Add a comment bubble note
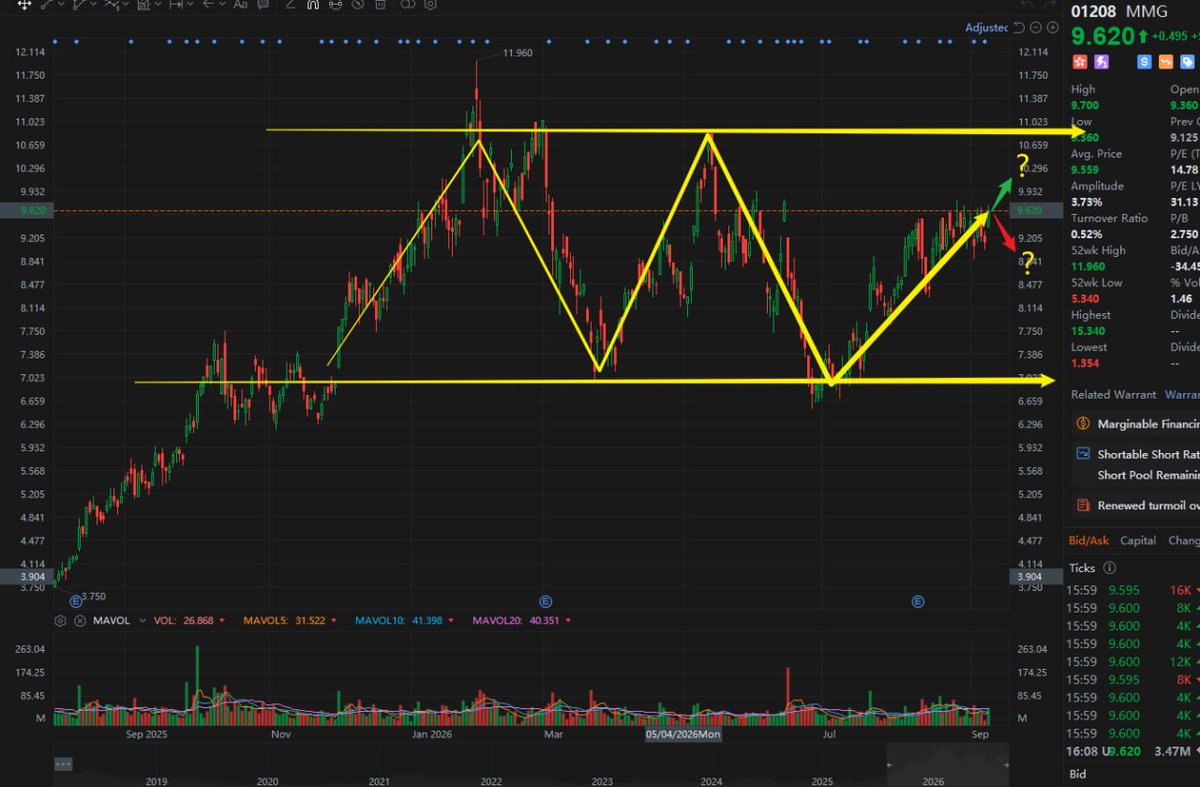1200x787 pixels. 262,4
